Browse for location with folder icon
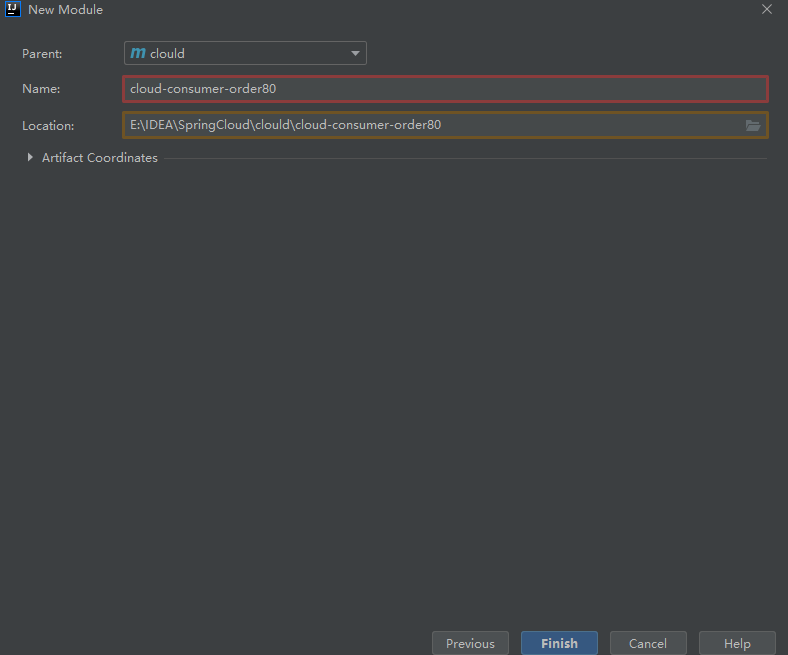 pos(752,125)
